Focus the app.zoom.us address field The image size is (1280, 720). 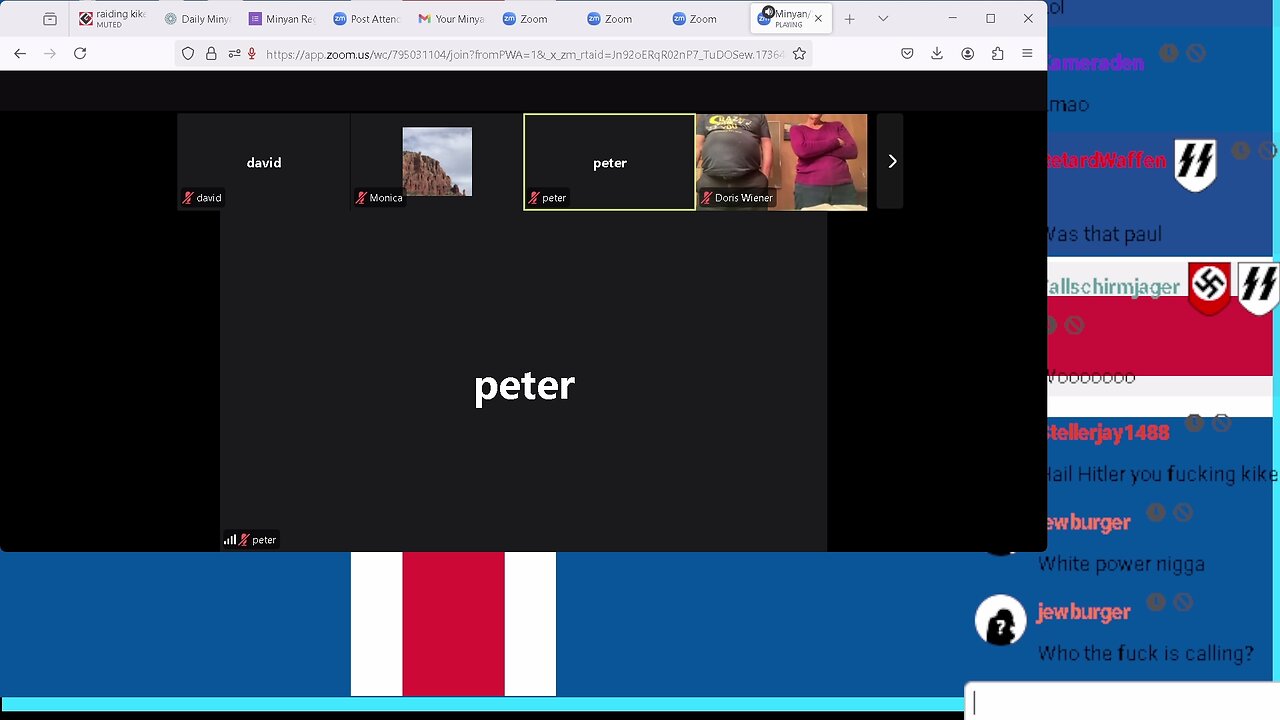[525, 54]
